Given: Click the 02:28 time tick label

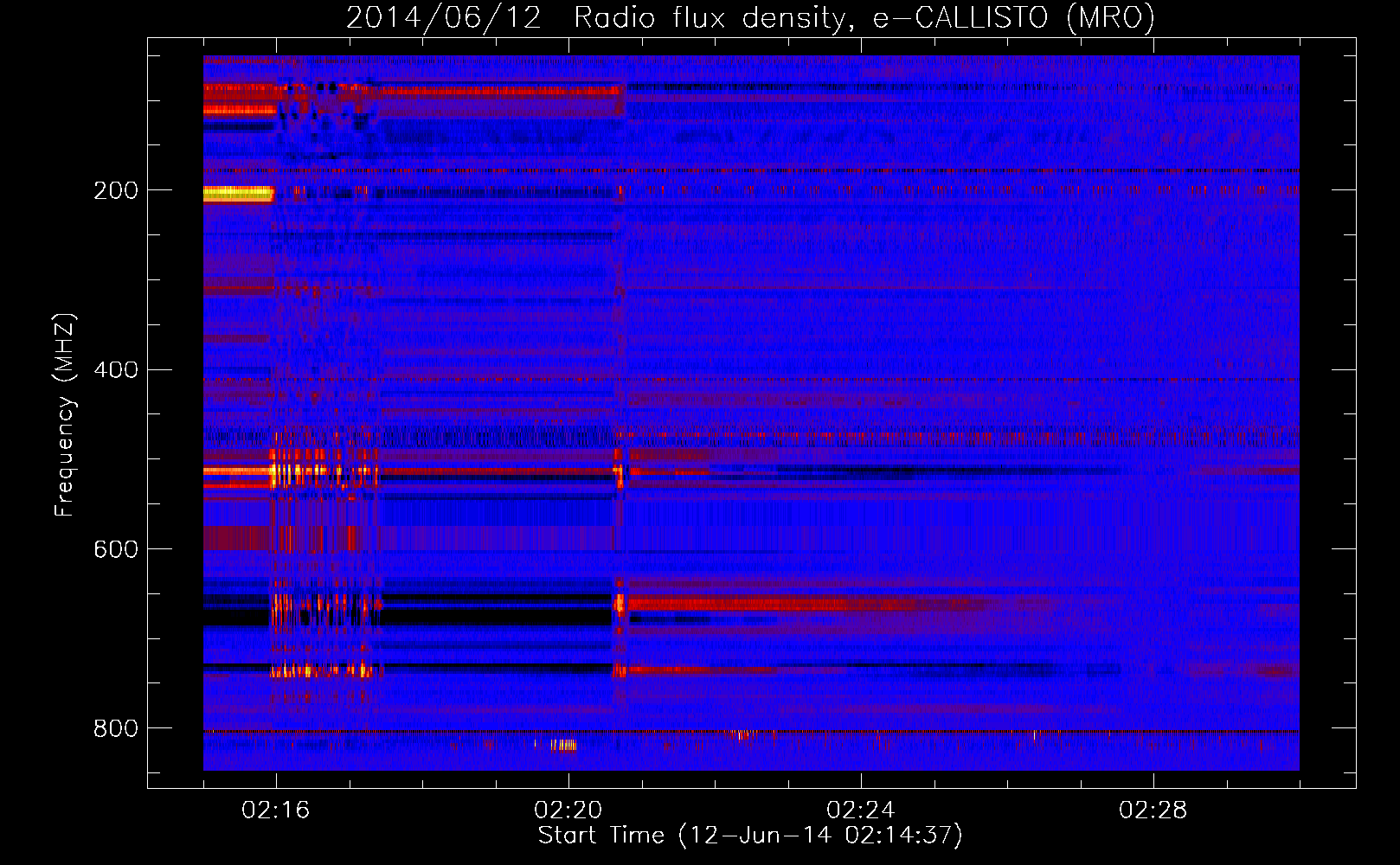Looking at the screenshot, I should coord(1153,811).
